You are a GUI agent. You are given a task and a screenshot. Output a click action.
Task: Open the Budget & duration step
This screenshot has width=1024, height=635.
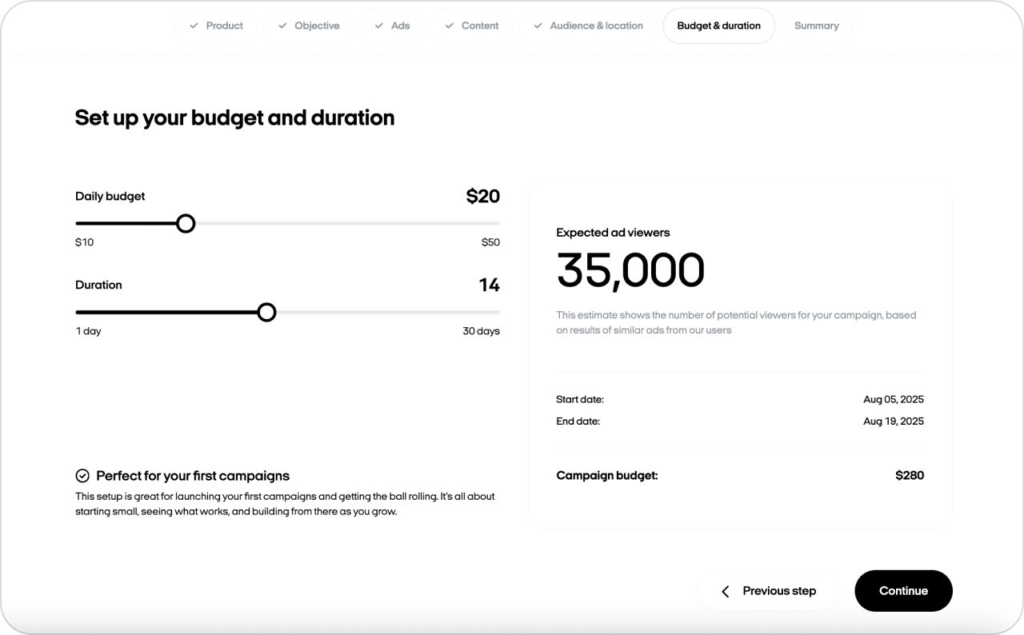[x=718, y=25]
